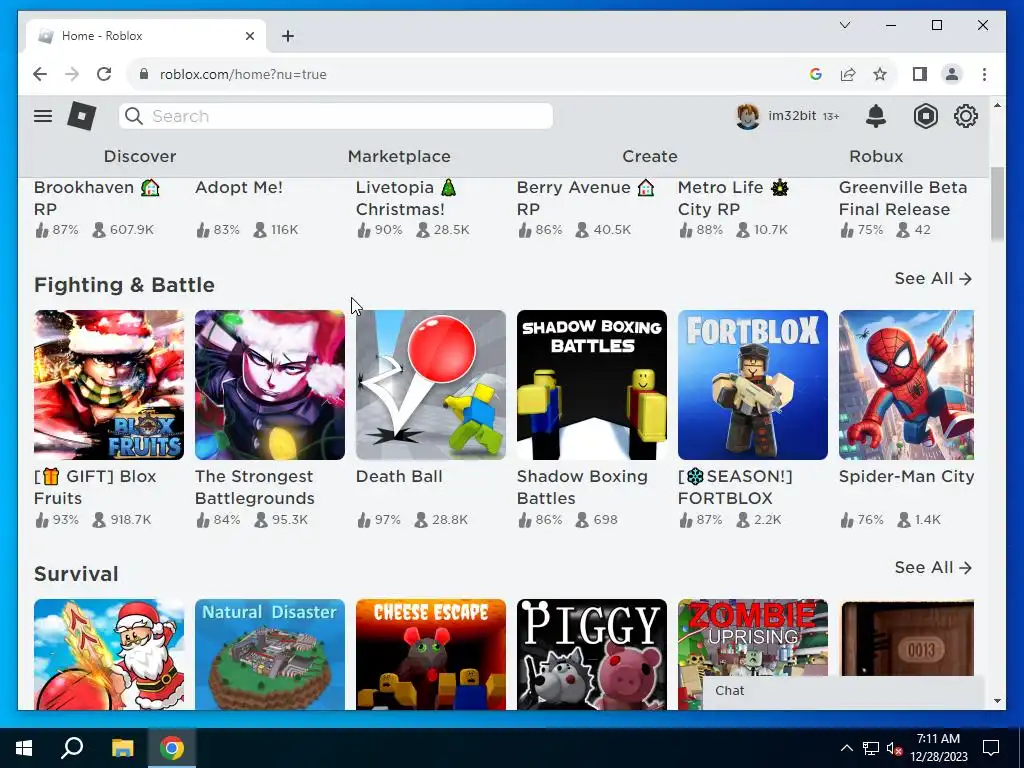This screenshot has width=1024, height=768.
Task: Open the Chat panel bar
Action: [x=843, y=692]
